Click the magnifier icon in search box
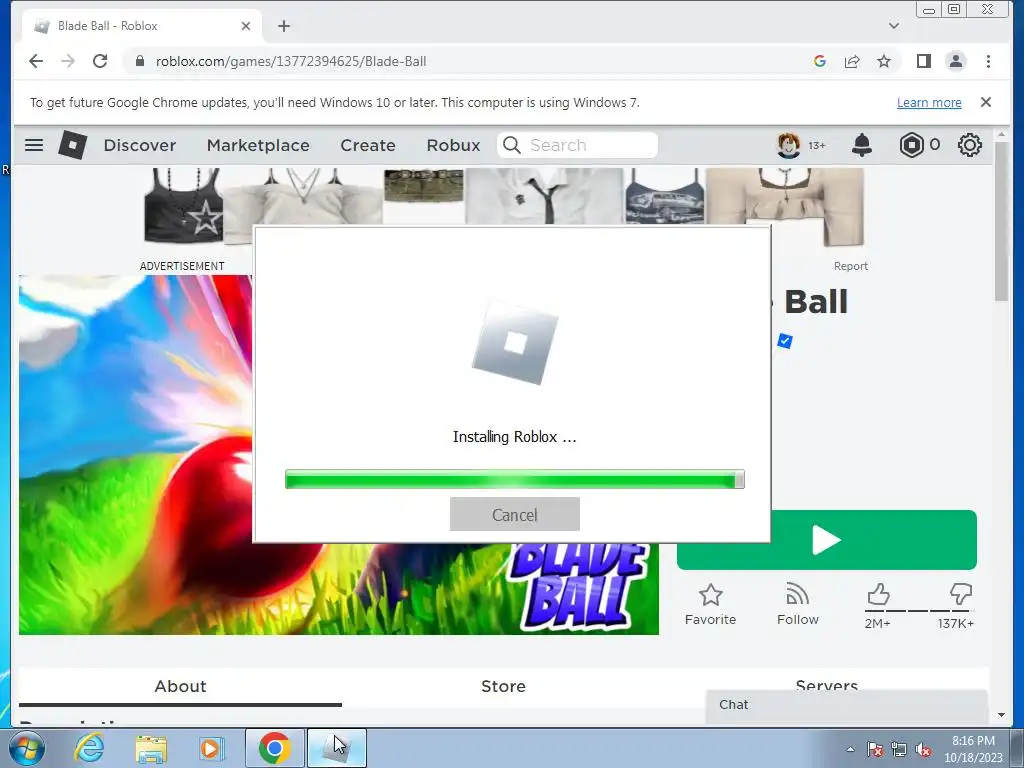 pos(512,145)
